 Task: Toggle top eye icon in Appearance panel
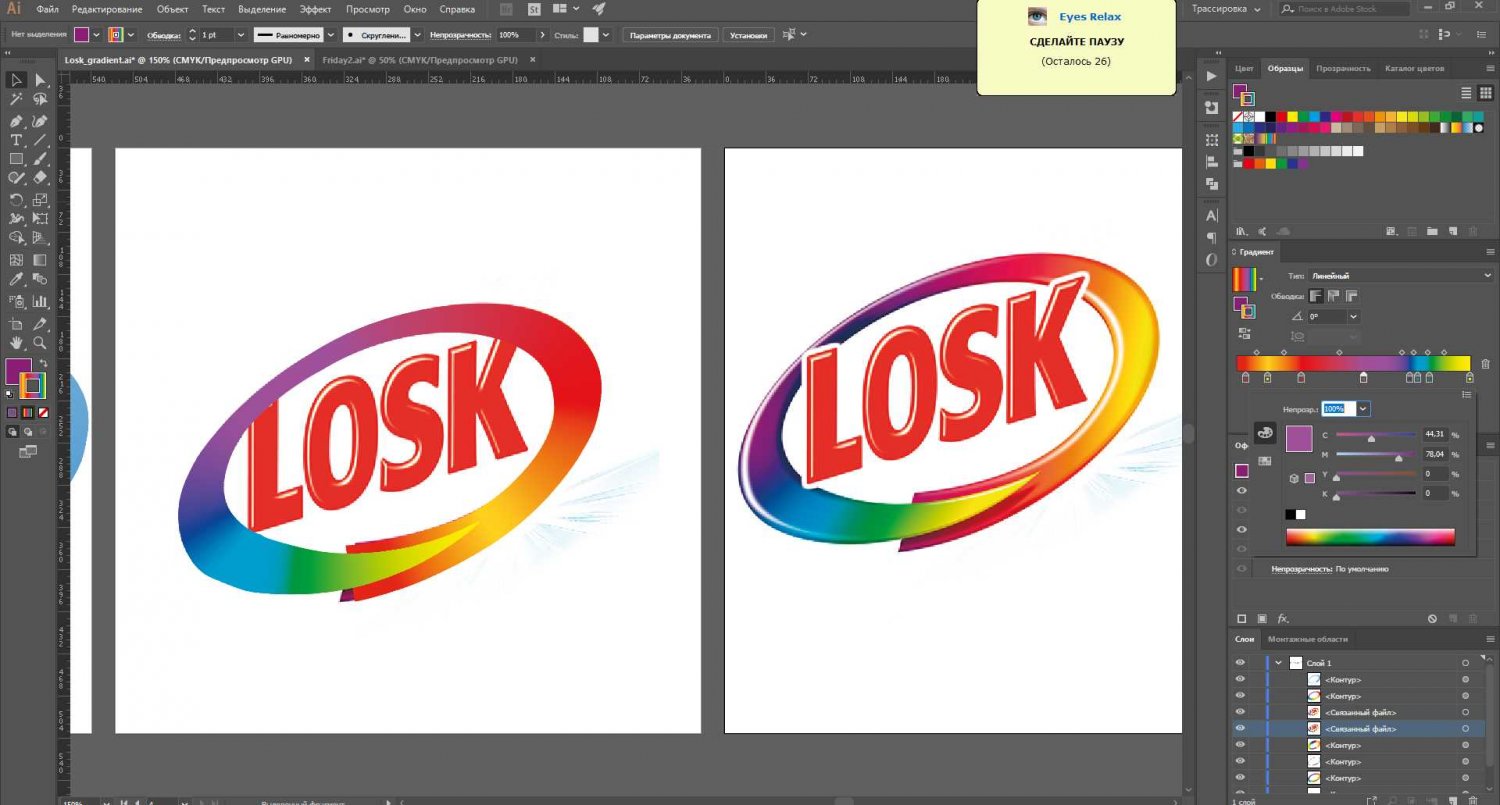pyautogui.click(x=1242, y=491)
